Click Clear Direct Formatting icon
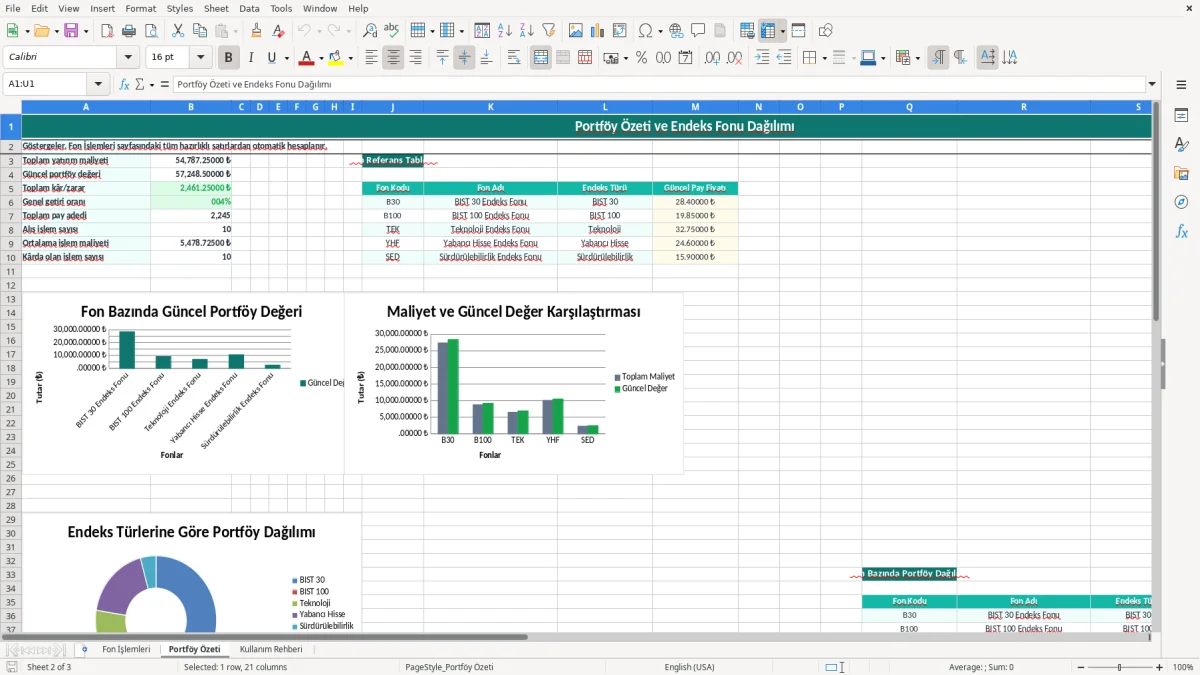 (279, 31)
